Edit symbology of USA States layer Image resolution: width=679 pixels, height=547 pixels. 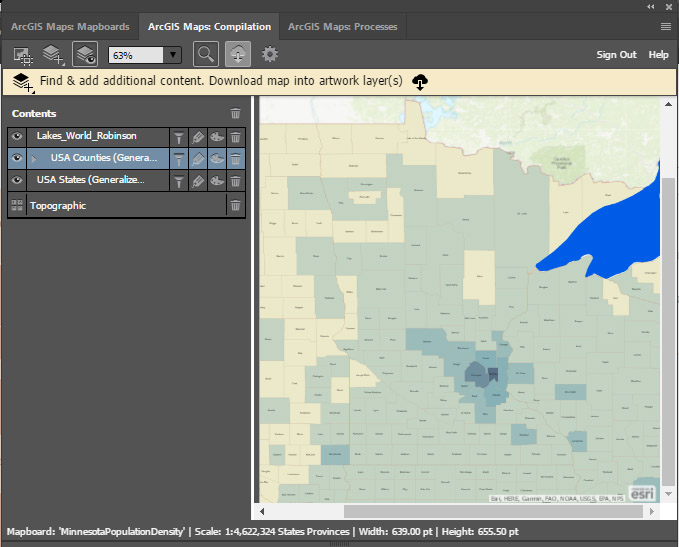click(198, 181)
